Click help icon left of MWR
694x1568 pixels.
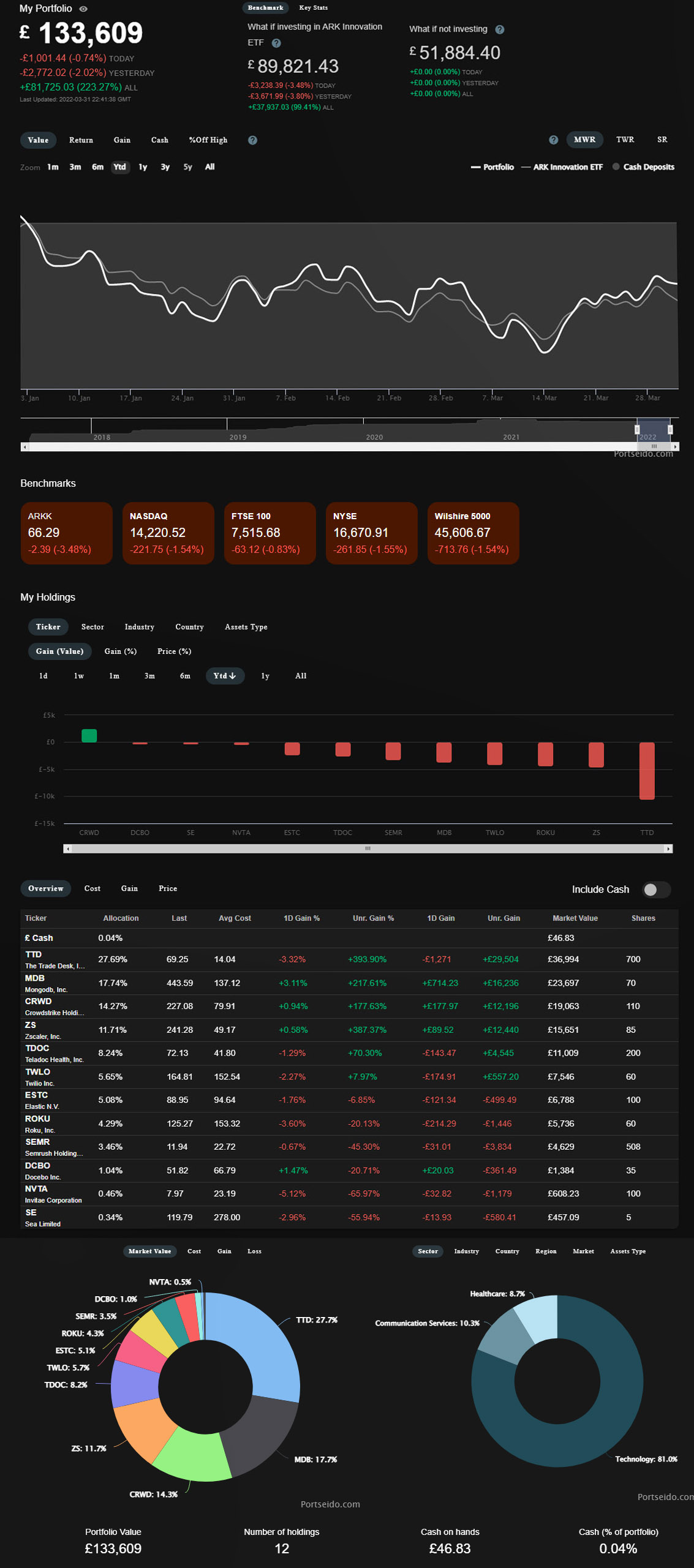point(554,140)
